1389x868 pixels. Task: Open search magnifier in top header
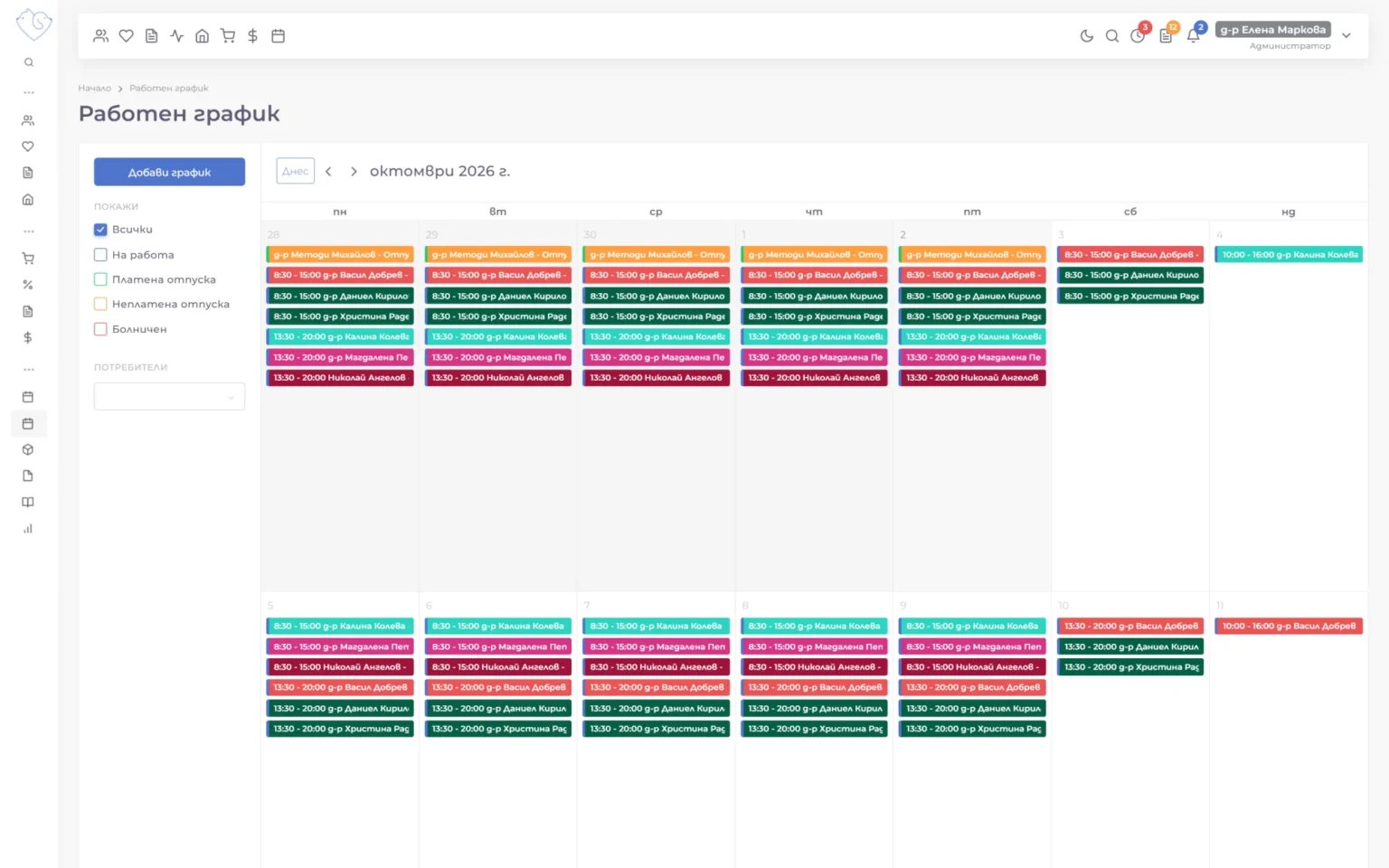coord(1112,36)
